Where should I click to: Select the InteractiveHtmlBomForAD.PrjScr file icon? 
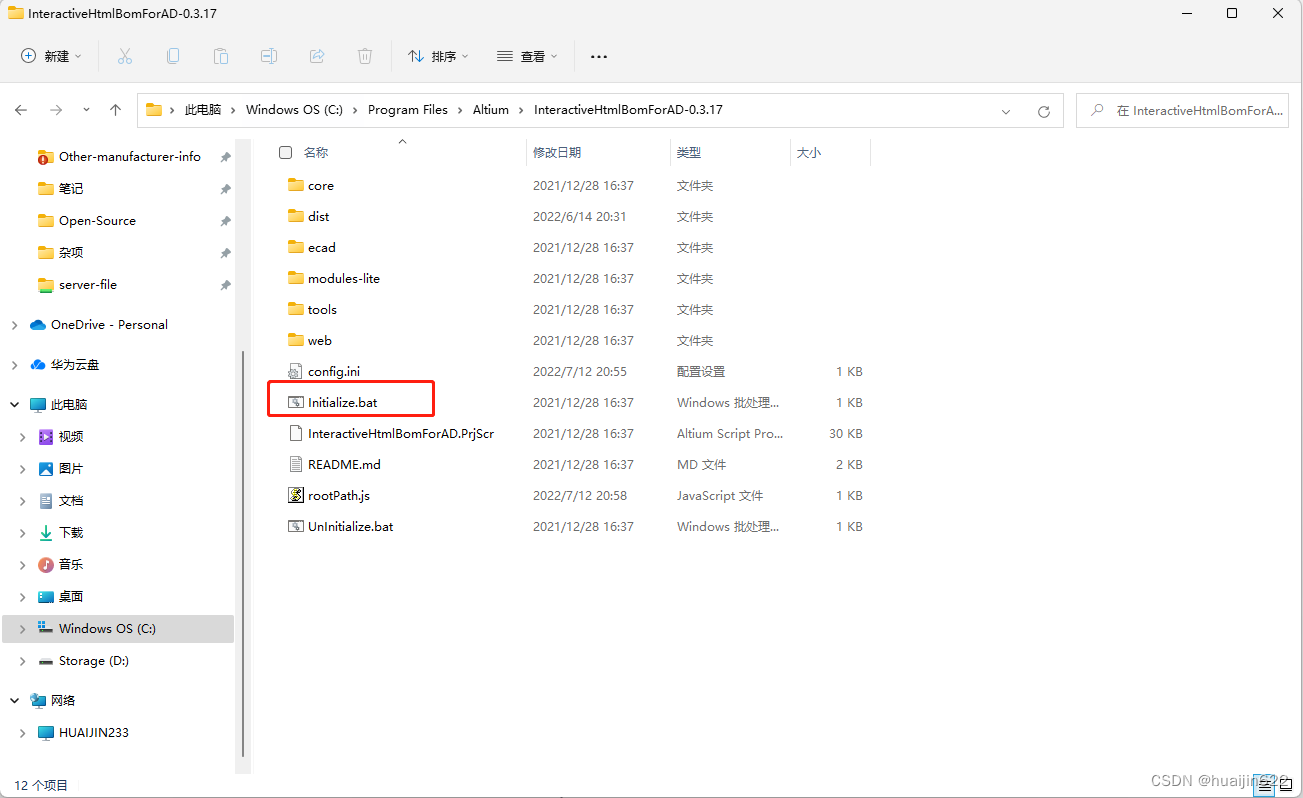[295, 433]
